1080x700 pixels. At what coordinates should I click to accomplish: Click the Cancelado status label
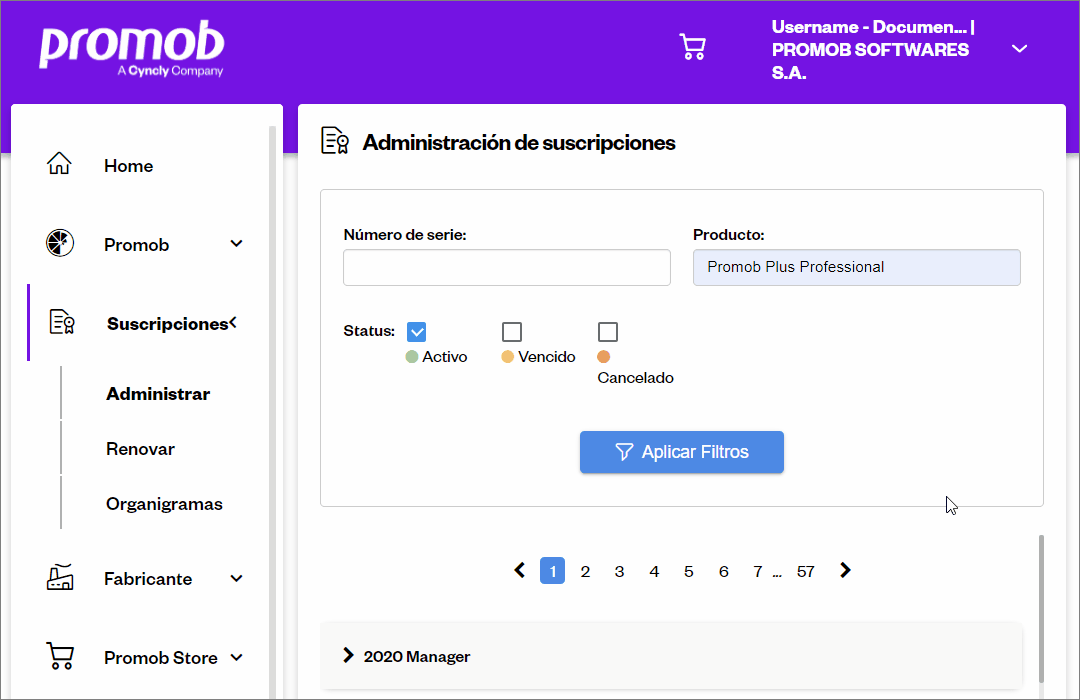(x=636, y=378)
